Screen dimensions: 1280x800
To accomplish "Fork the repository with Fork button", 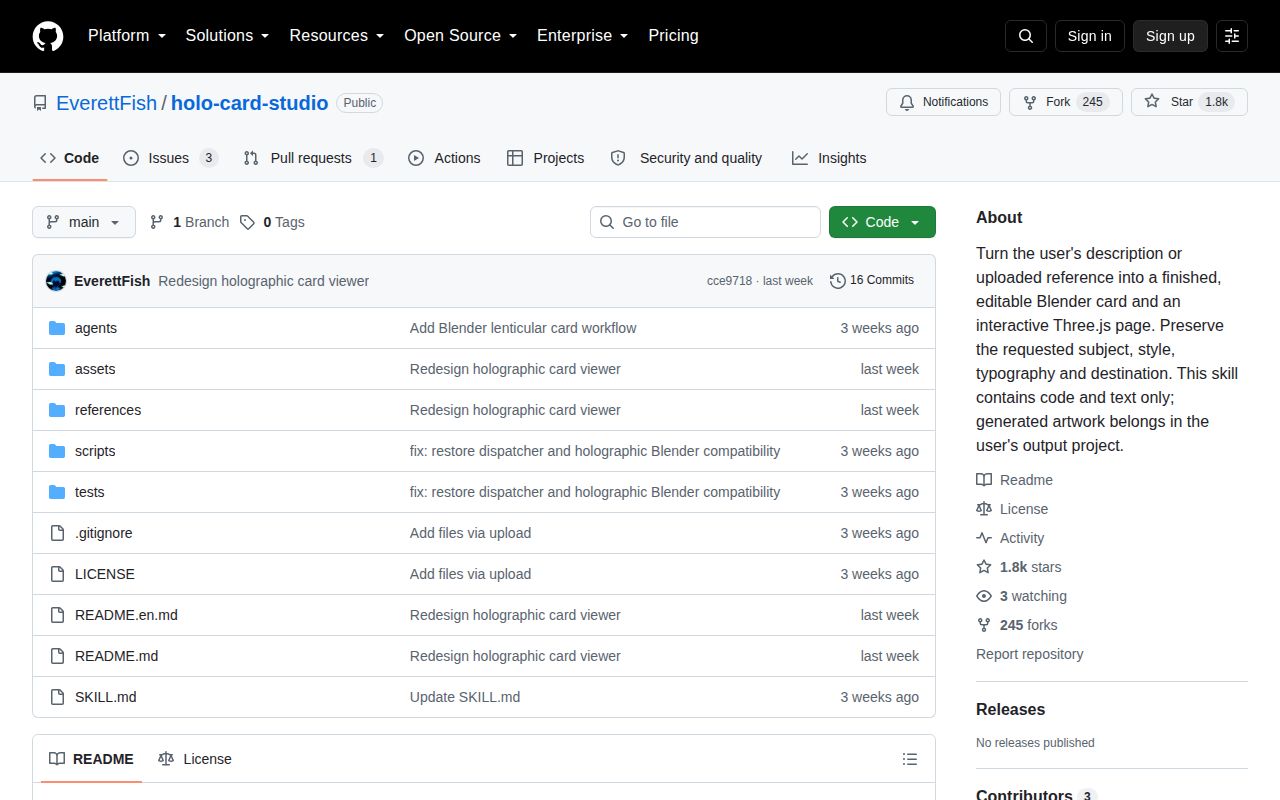I will (x=1066, y=102).
